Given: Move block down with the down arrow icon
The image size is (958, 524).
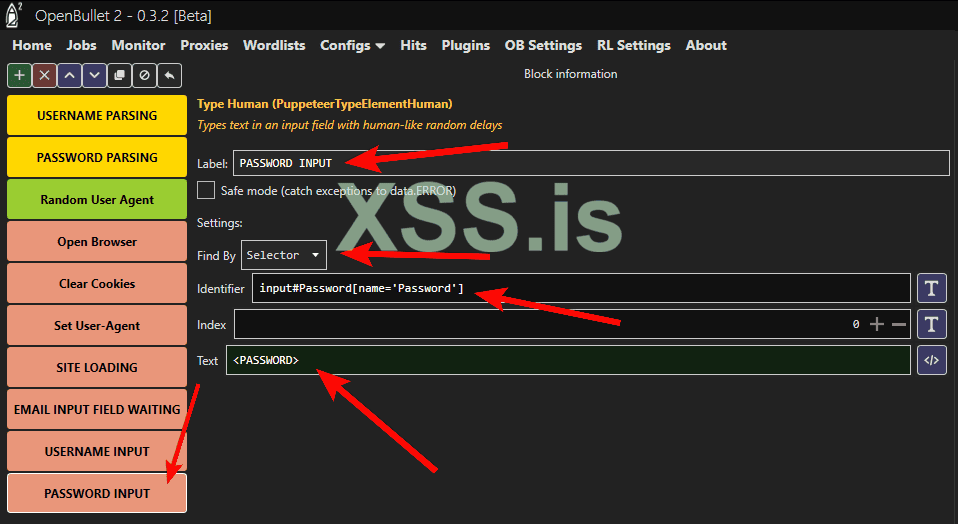Looking at the screenshot, I should click(94, 76).
